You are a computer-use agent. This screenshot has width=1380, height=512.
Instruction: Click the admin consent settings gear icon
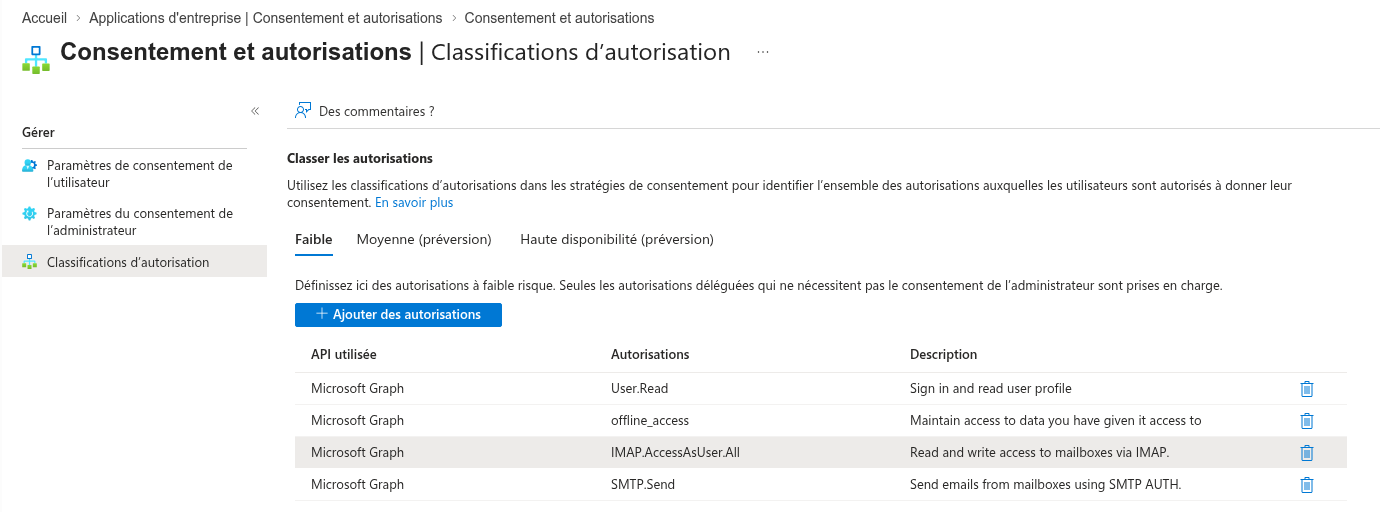[29, 214]
